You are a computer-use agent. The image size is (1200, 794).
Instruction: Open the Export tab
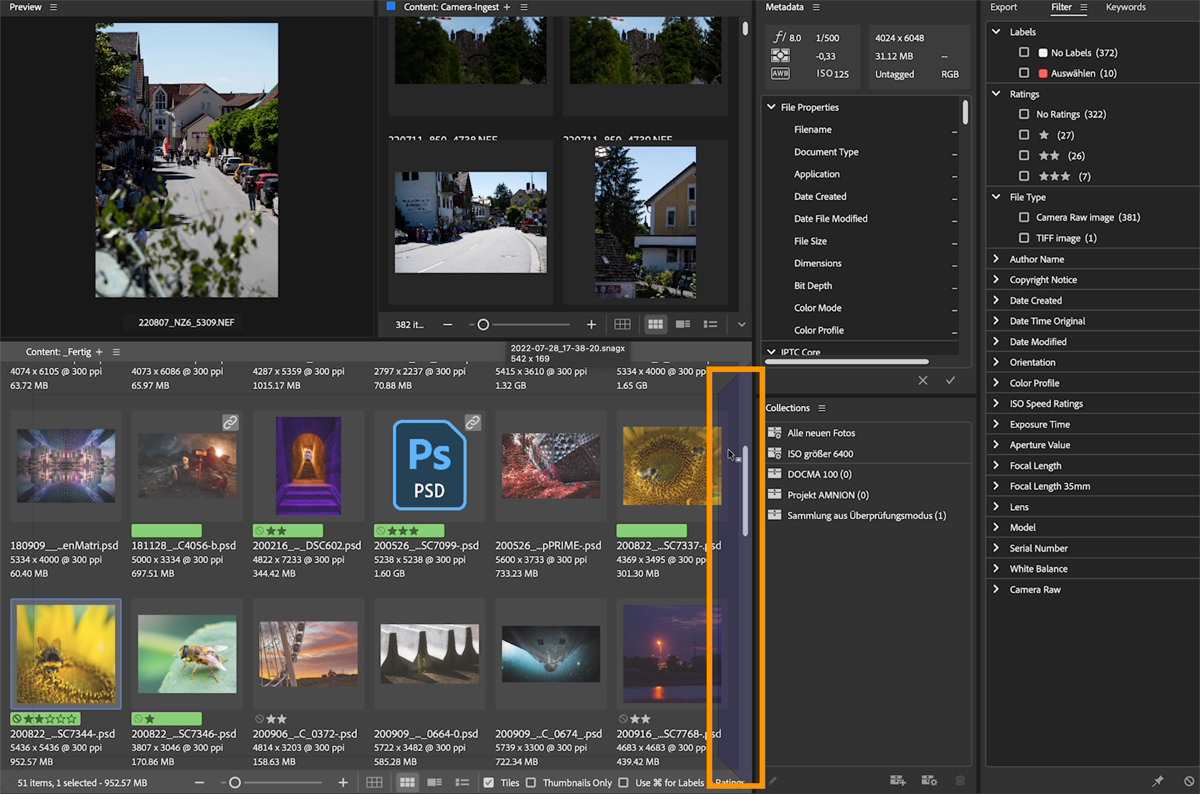point(1003,7)
